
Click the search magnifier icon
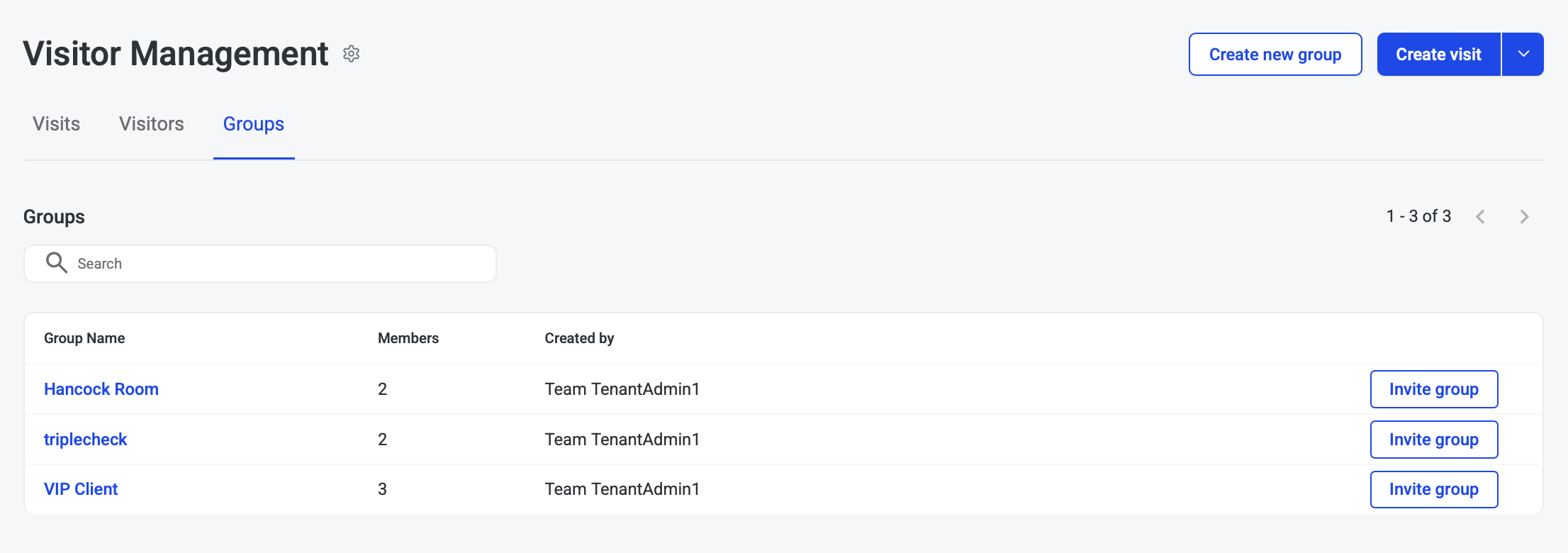(56, 263)
